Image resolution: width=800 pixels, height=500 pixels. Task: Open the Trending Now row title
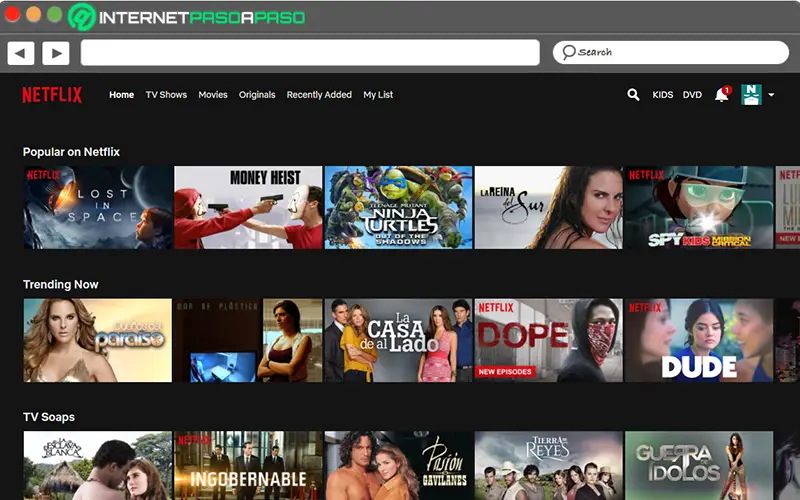pos(61,285)
